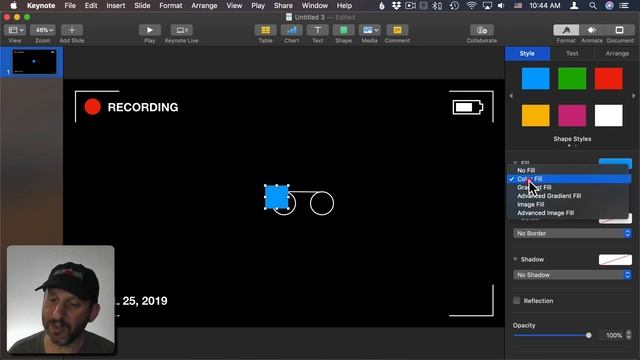Image resolution: width=640 pixels, height=360 pixels.
Task: Show the Format inspector
Action: [566, 30]
